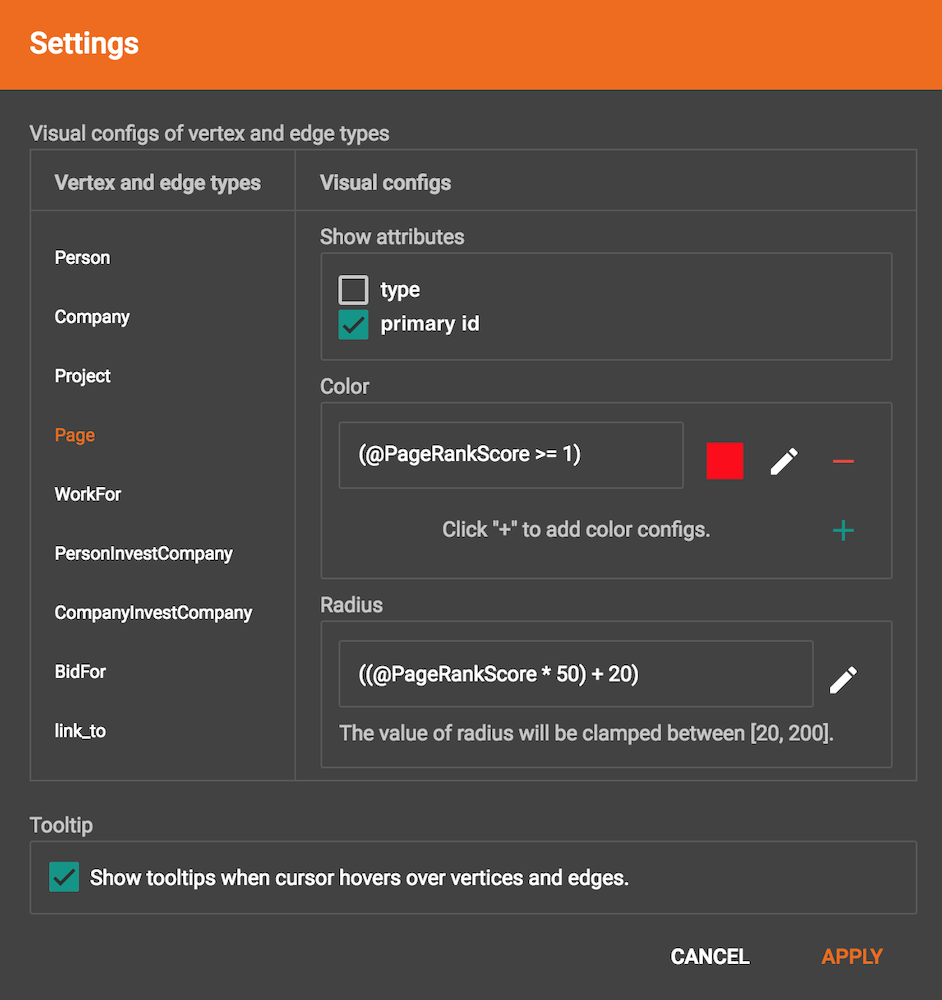Toggle the 'type' attribute checkbox
Image resolution: width=942 pixels, height=1000 pixels.
[x=354, y=290]
